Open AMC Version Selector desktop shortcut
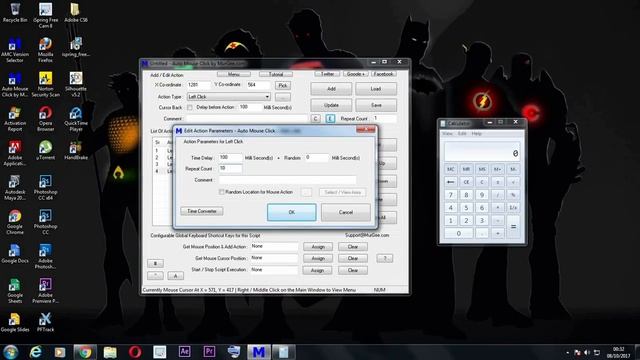 coord(15,49)
